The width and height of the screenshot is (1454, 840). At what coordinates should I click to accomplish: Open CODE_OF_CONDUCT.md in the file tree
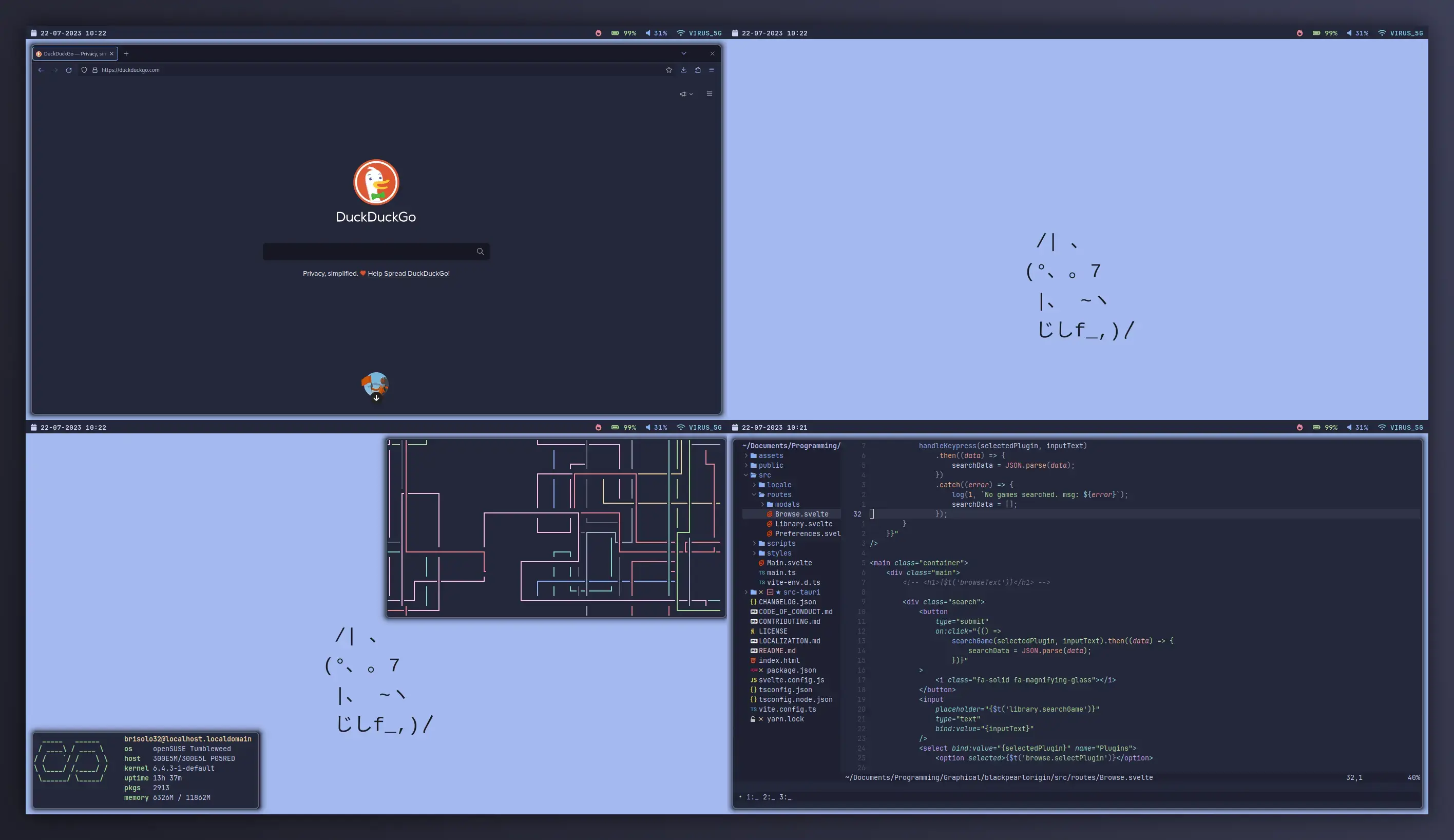pos(796,612)
